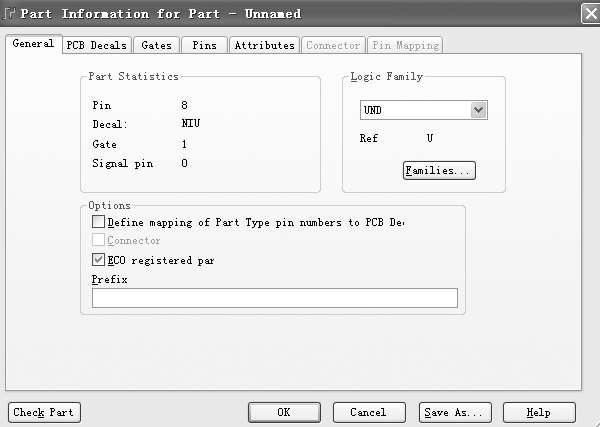Viewport: 600px width, 427px height.
Task: Cancel the part information changes
Action: click(x=368, y=412)
